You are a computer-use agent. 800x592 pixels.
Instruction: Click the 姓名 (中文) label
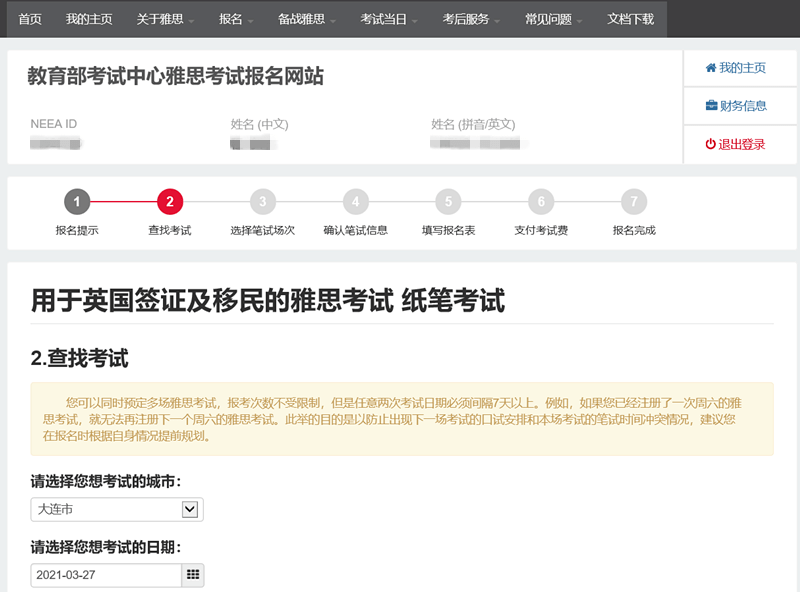pos(259,124)
